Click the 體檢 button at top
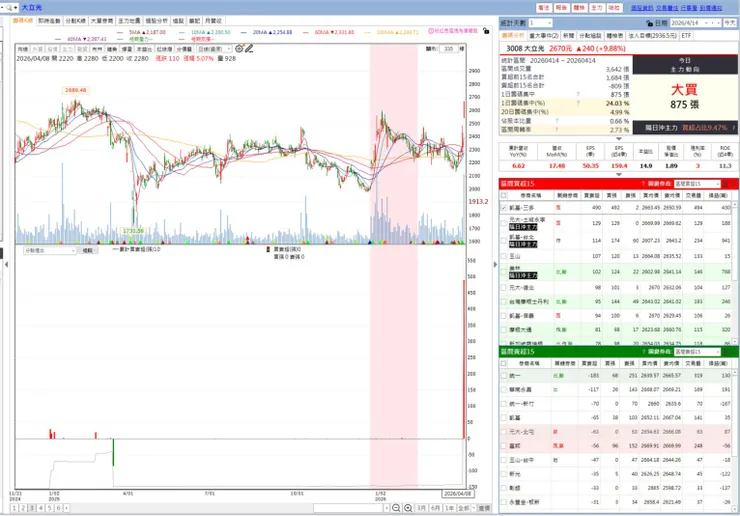Image resolution: width=740 pixels, height=516 pixels. tap(579, 8)
